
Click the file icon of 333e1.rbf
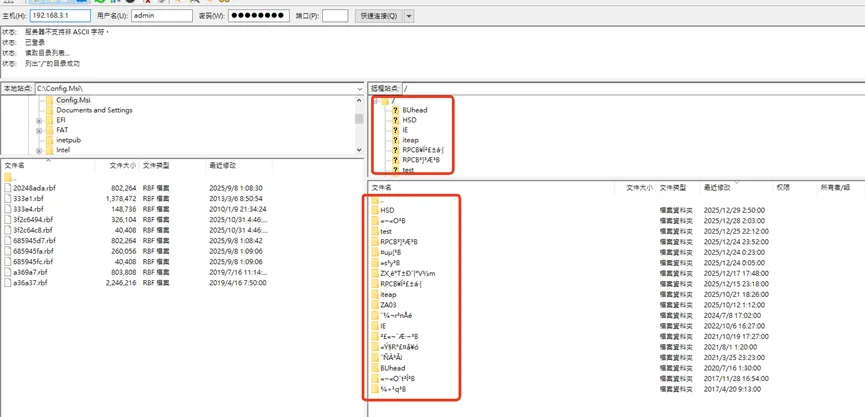pos(7,199)
